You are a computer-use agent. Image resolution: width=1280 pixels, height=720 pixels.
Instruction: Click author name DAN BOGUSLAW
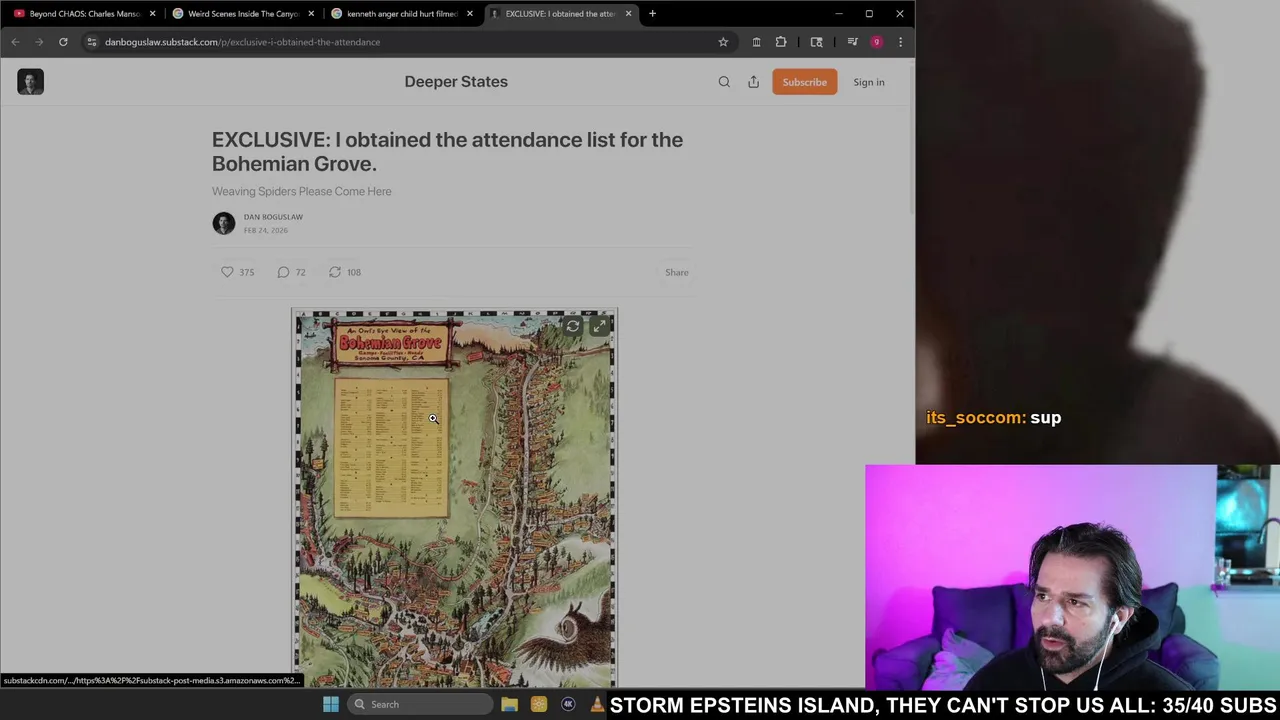pos(273,217)
